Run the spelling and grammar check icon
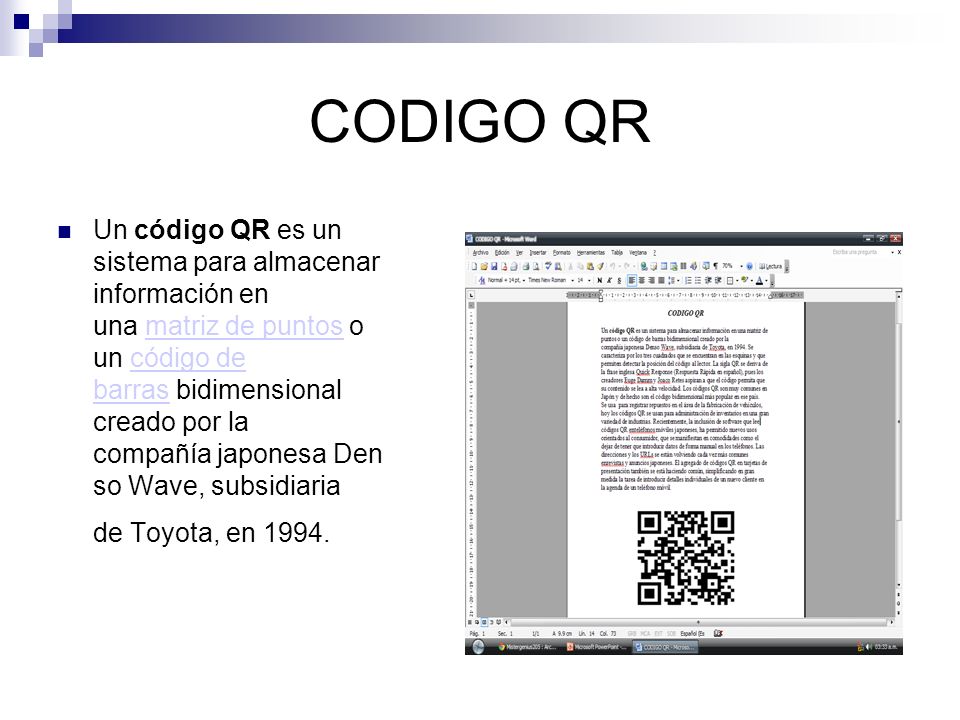 pyautogui.click(x=549, y=266)
